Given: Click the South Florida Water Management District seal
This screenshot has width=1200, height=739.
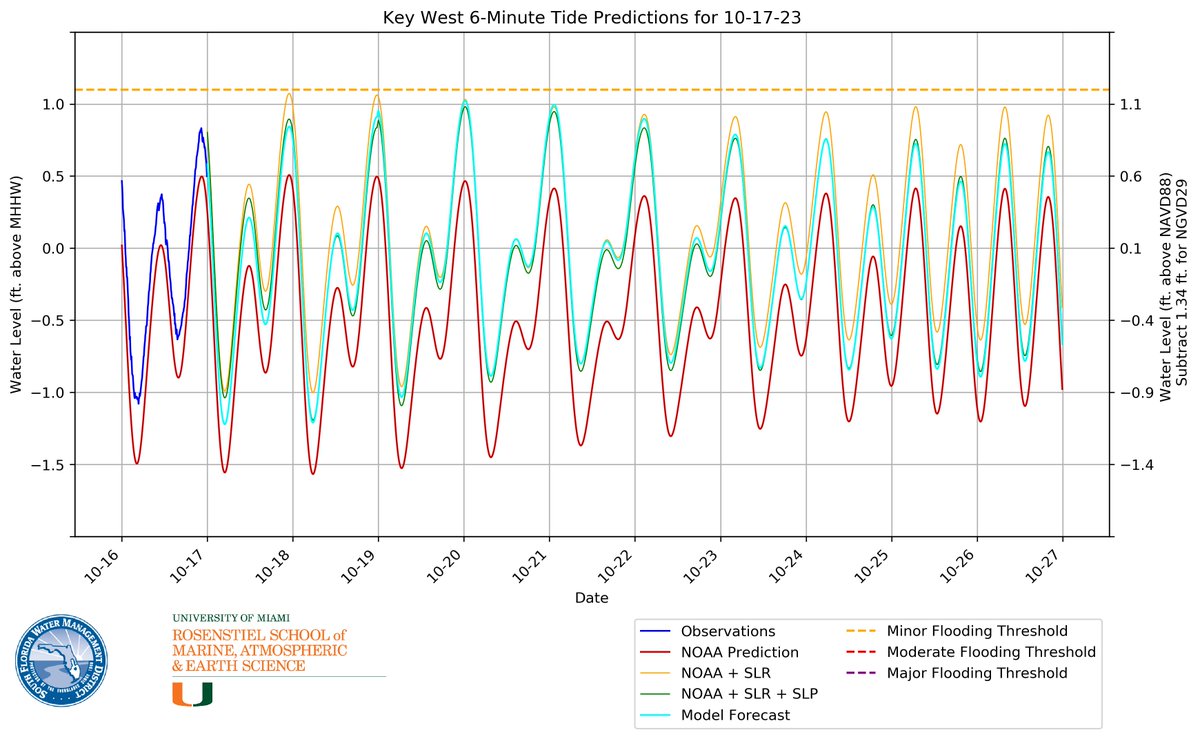Looking at the screenshot, I should pyautogui.click(x=62, y=661).
